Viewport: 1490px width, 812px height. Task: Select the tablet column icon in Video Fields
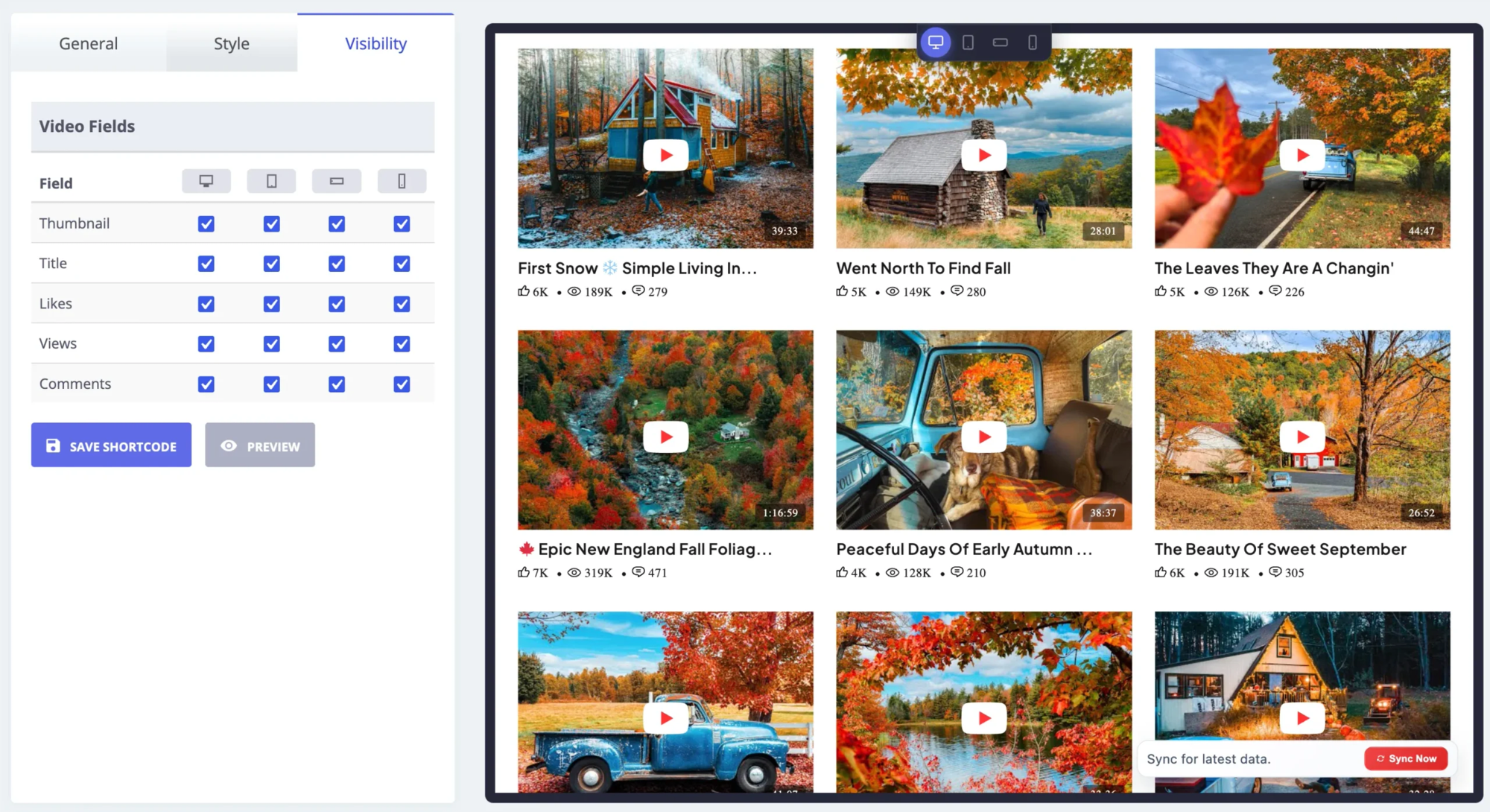click(x=271, y=181)
